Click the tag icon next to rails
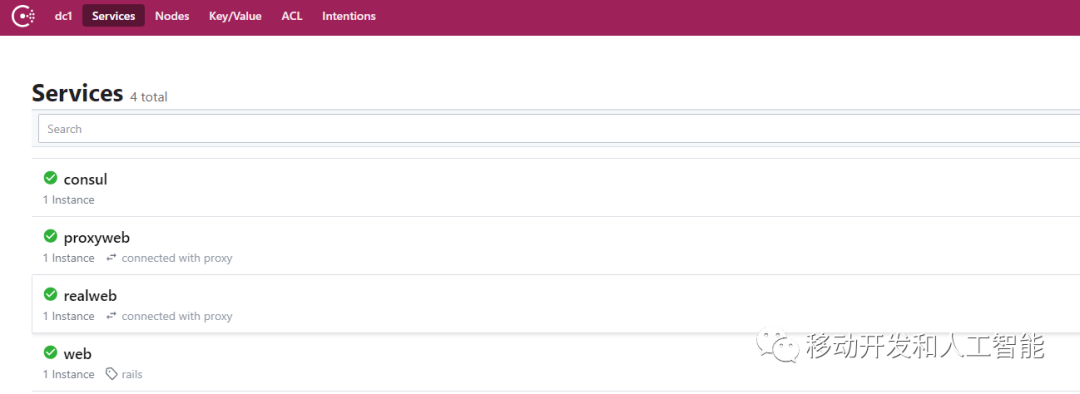1080x394 pixels. tap(112, 374)
